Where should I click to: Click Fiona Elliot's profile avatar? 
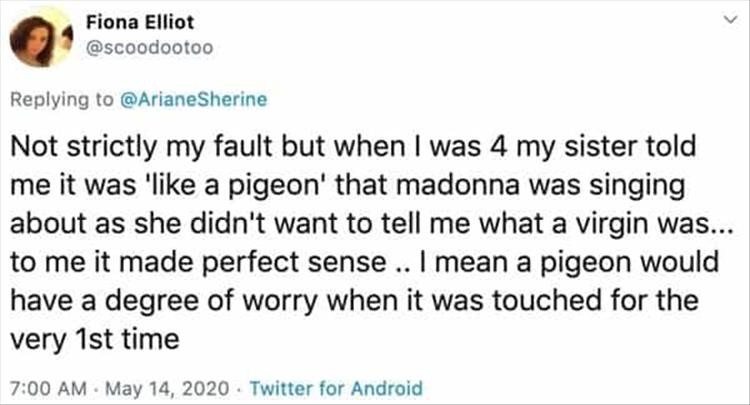click(42, 38)
